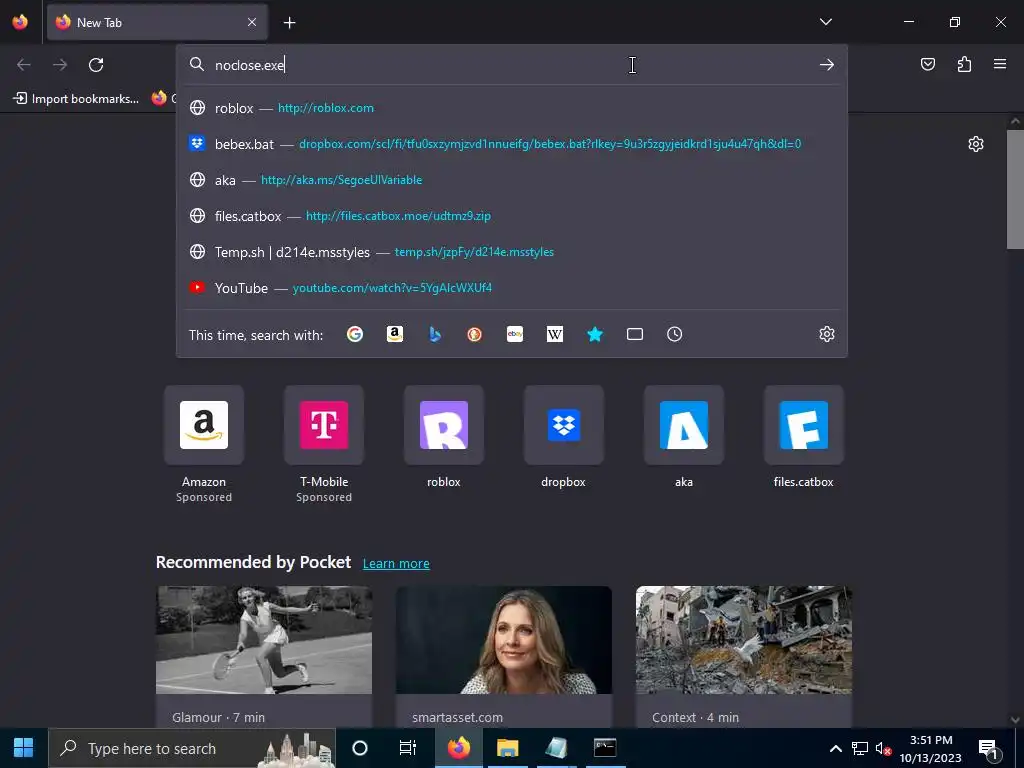Select the Temp.sh d214e.msstyles suggestion
This screenshot has height=768, width=1024.
coord(512,251)
